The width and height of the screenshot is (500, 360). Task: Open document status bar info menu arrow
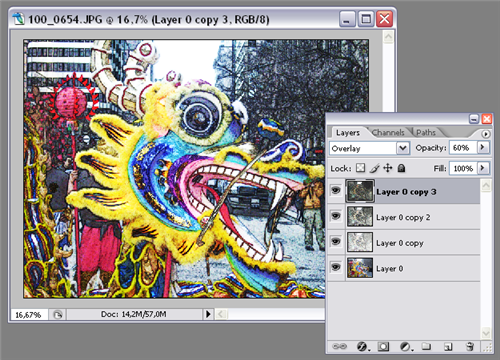(208, 314)
